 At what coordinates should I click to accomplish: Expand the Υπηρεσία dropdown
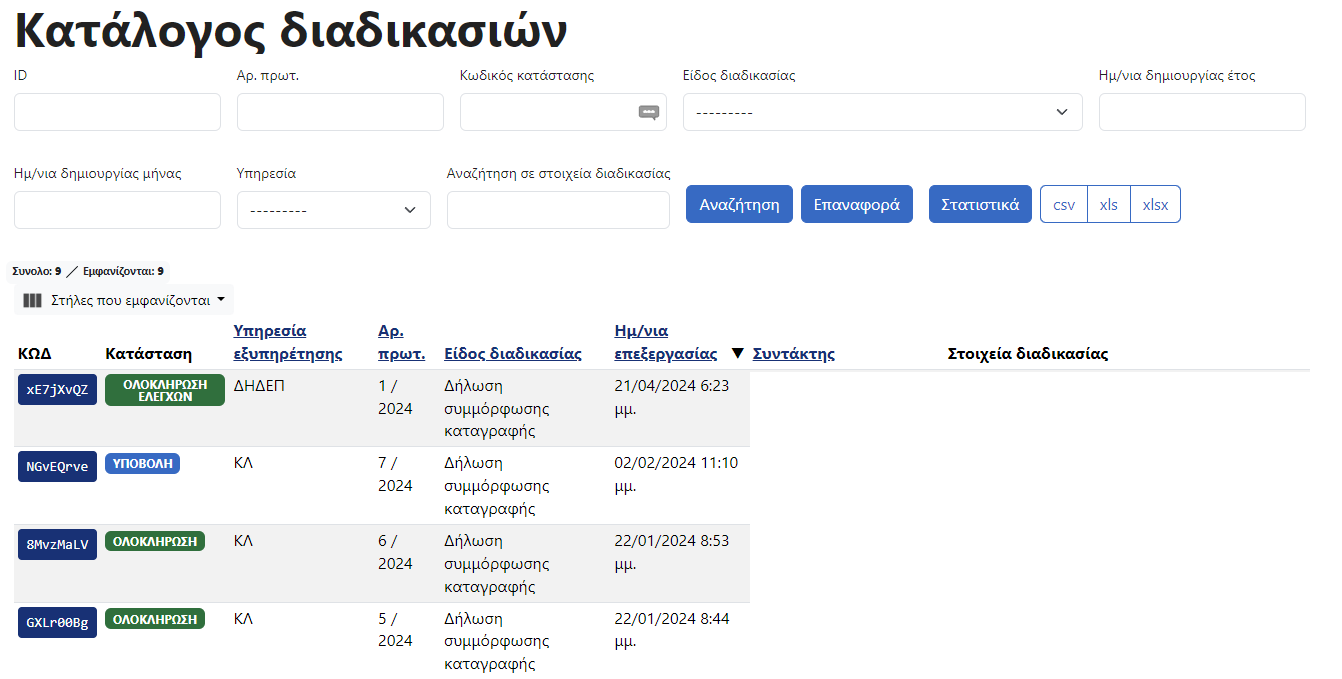(333, 210)
